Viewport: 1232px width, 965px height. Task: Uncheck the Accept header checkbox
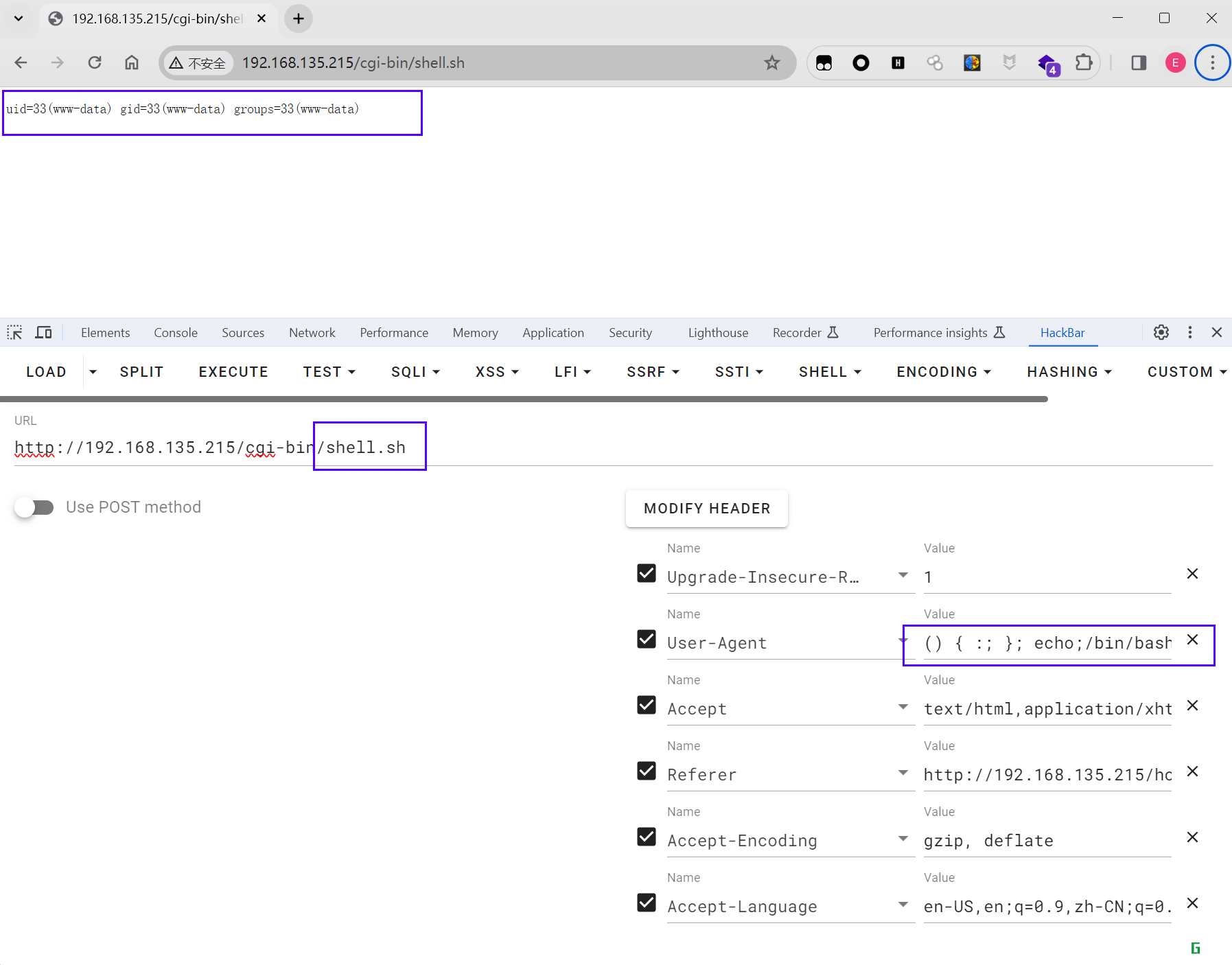pyautogui.click(x=647, y=705)
